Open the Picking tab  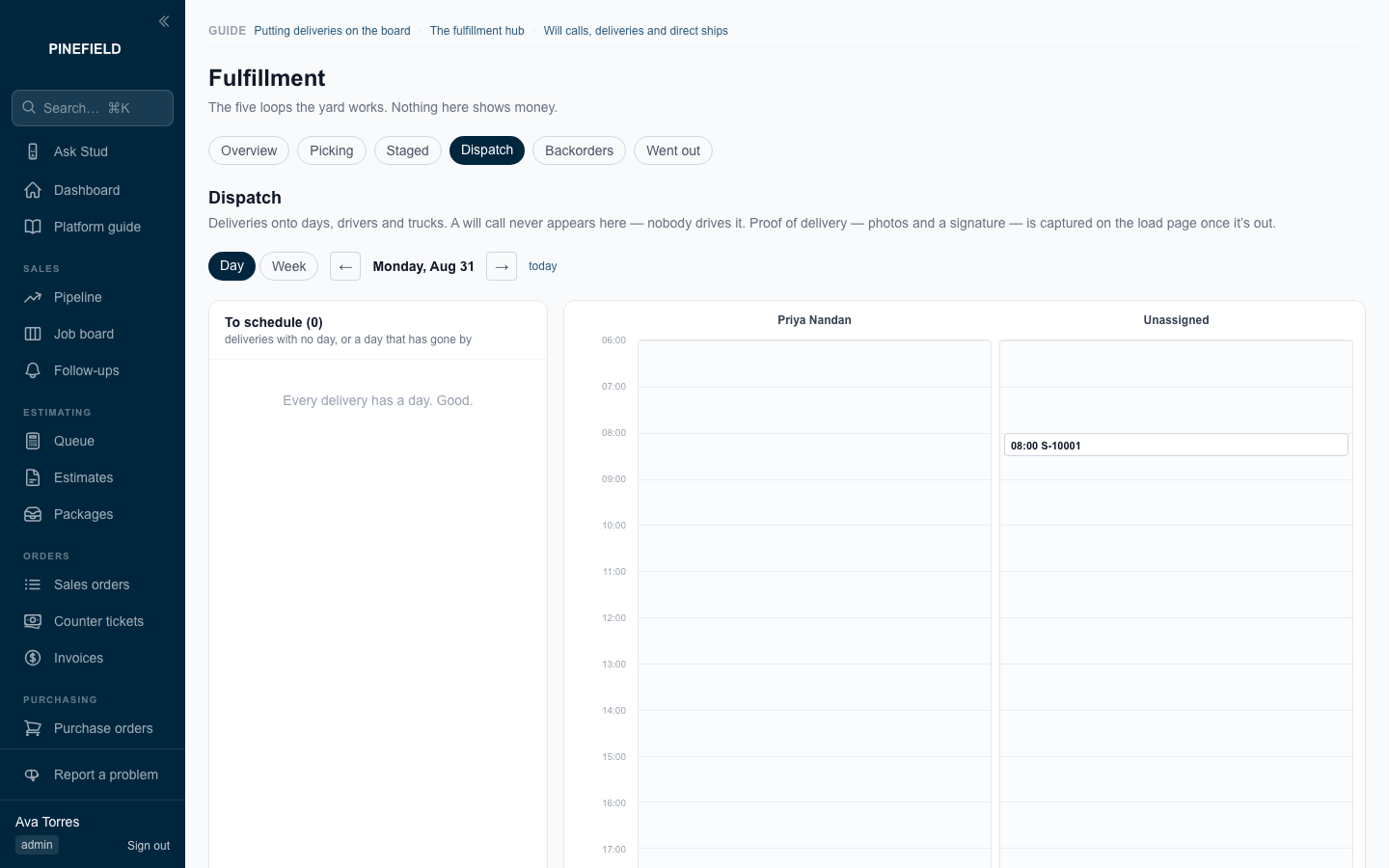click(332, 150)
